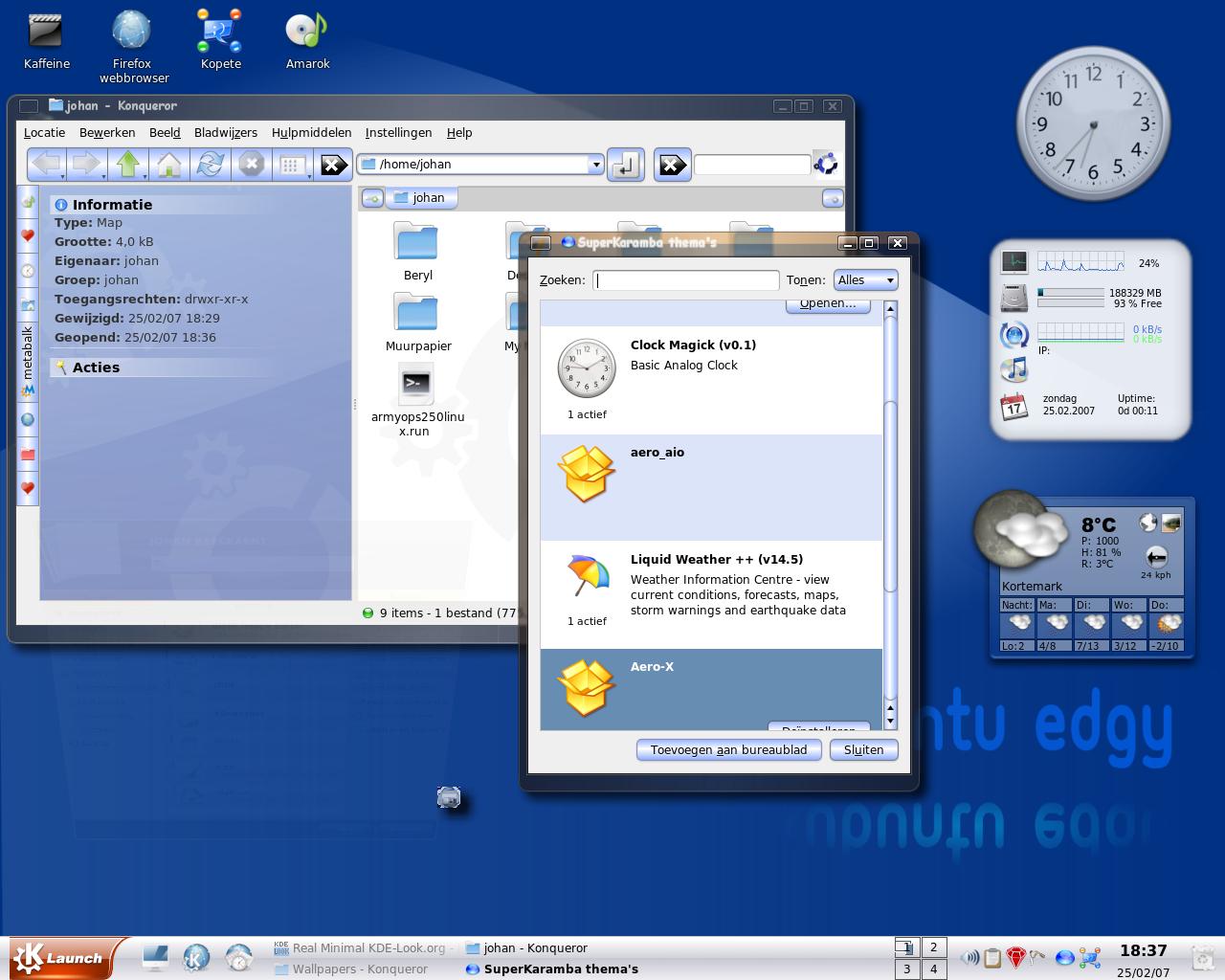Click the analog clock desktop widget
Screen dimensions: 1225x980
tap(1093, 125)
